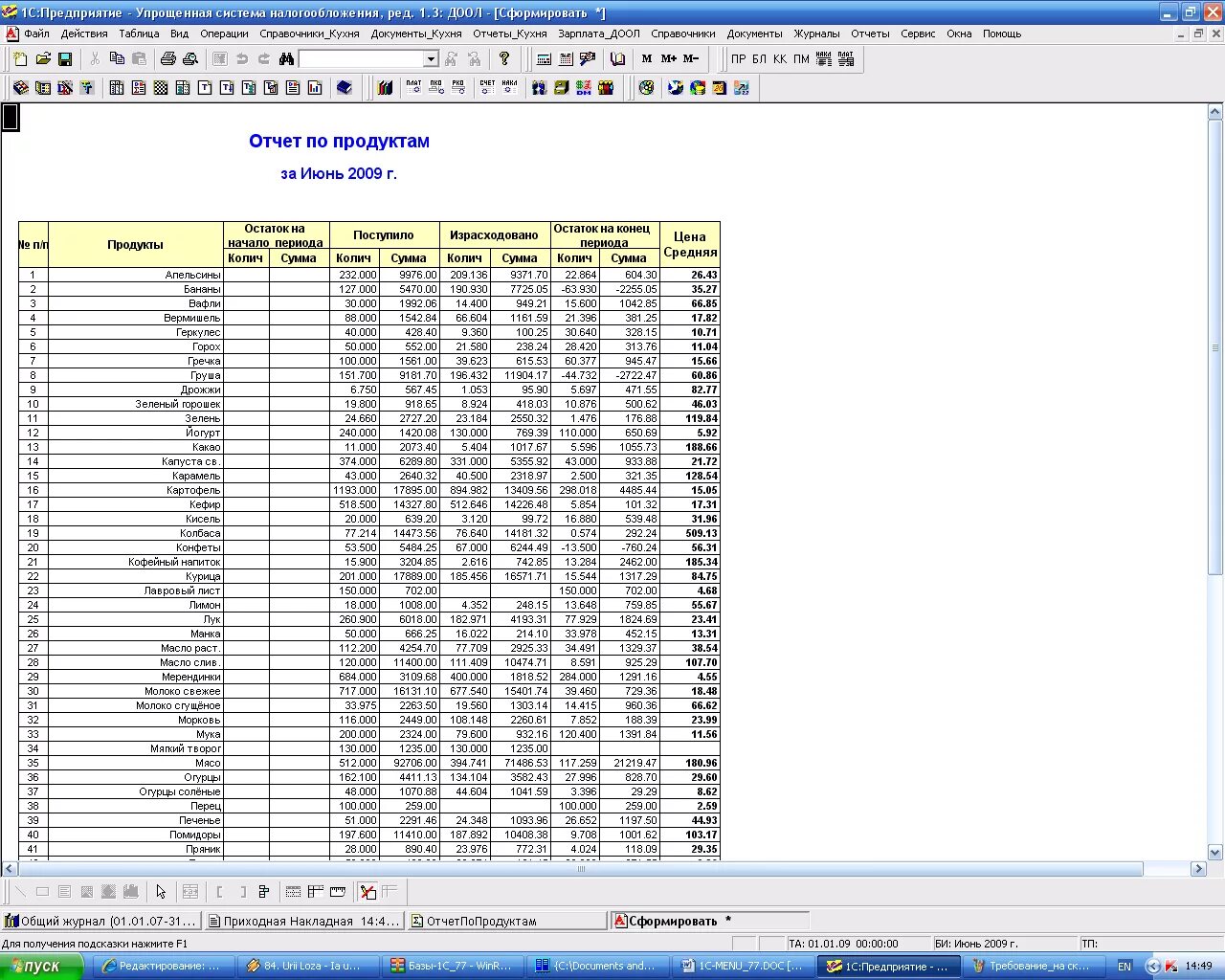Toggle the grid display icon in bottom toolbar
This screenshot has height=980, width=1225.
(x=293, y=892)
